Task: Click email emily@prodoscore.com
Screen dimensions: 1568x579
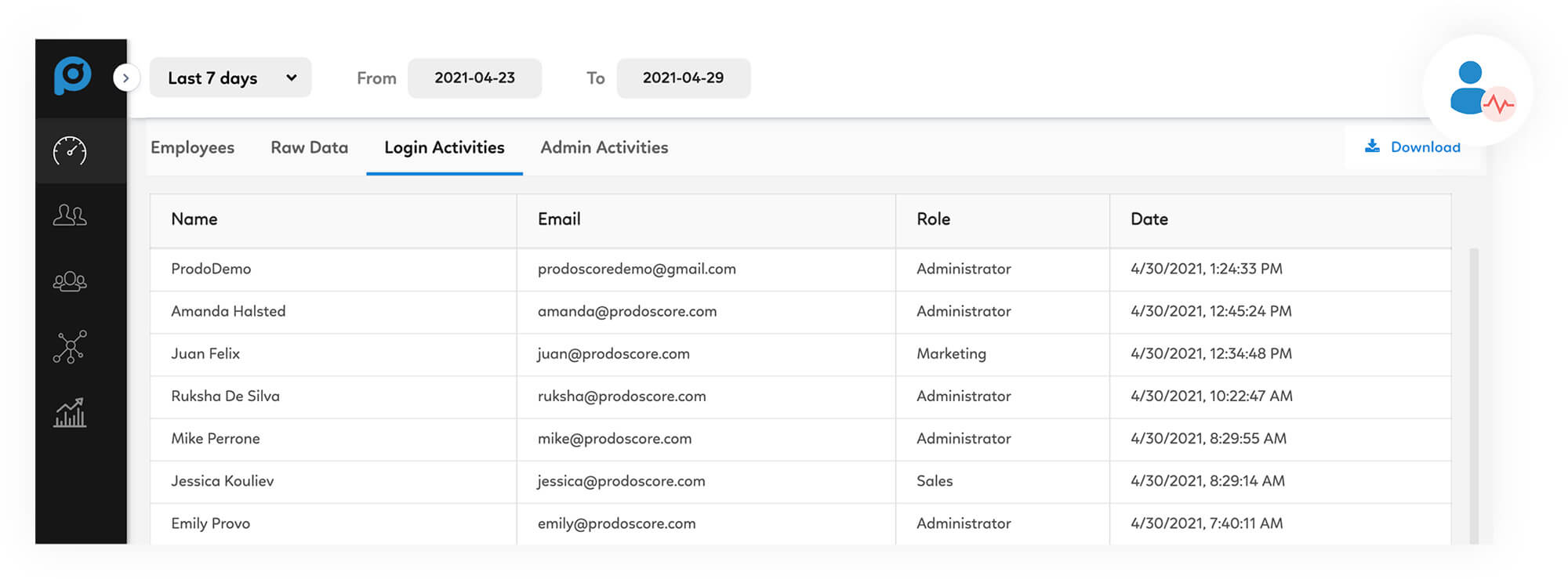Action: click(616, 523)
